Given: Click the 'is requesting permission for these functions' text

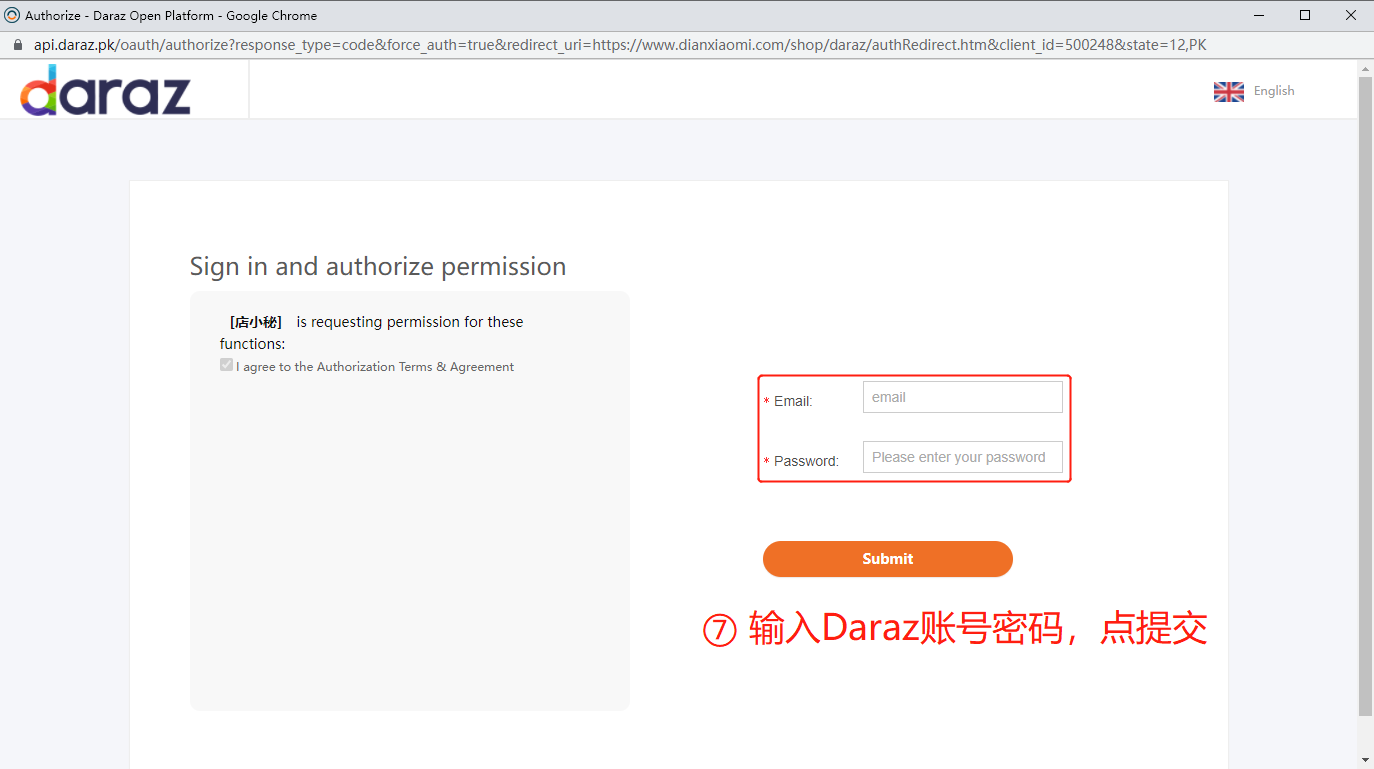Looking at the screenshot, I should pyautogui.click(x=372, y=333).
